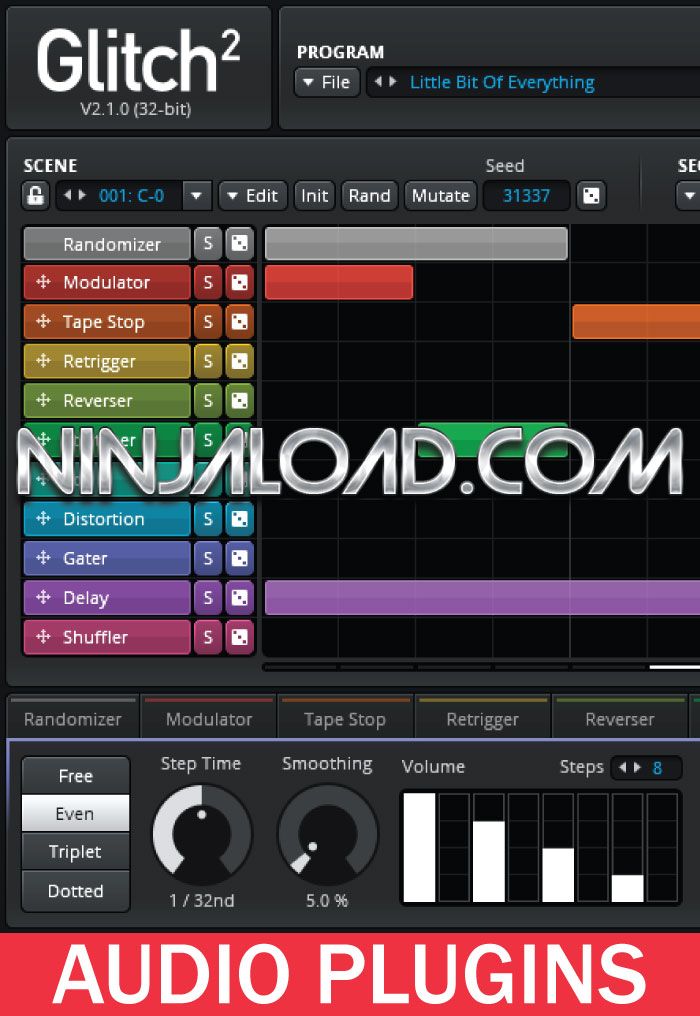Screen dimensions: 700x1016
Task: Step through programs with the arrow icons
Action: [385, 82]
